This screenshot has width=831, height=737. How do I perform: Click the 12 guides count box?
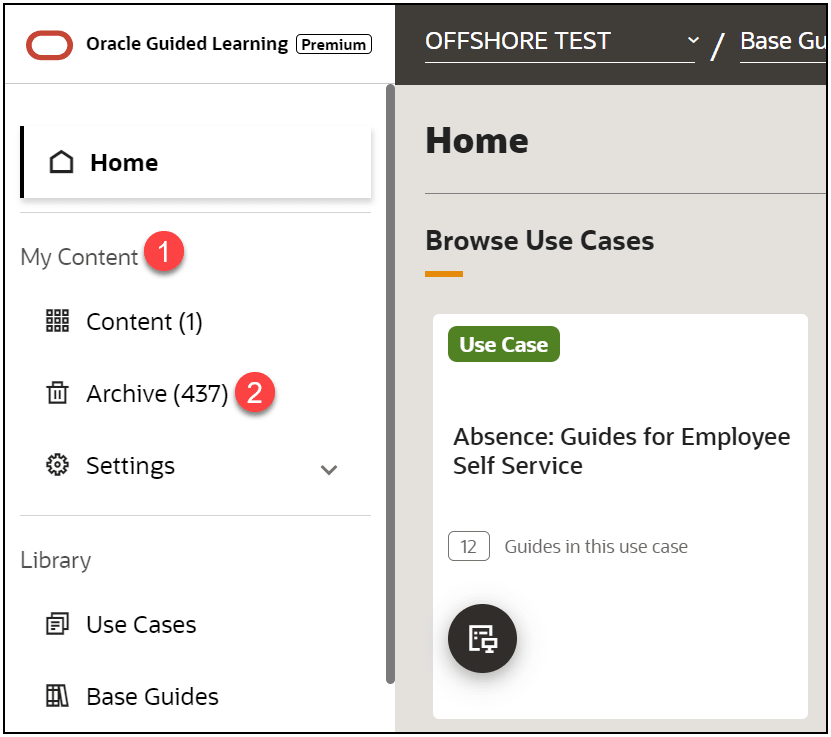(x=468, y=546)
